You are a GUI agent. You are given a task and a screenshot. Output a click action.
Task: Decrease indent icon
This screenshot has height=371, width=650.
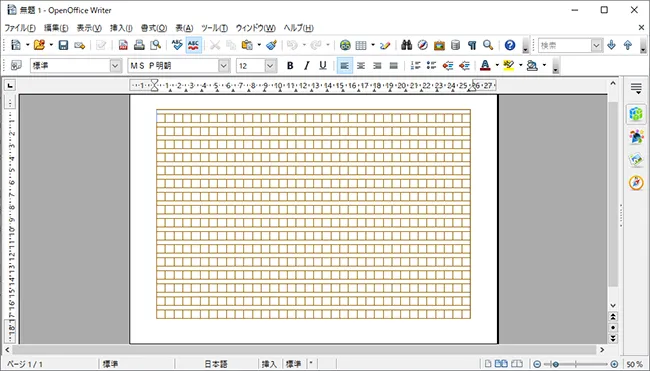coord(448,65)
